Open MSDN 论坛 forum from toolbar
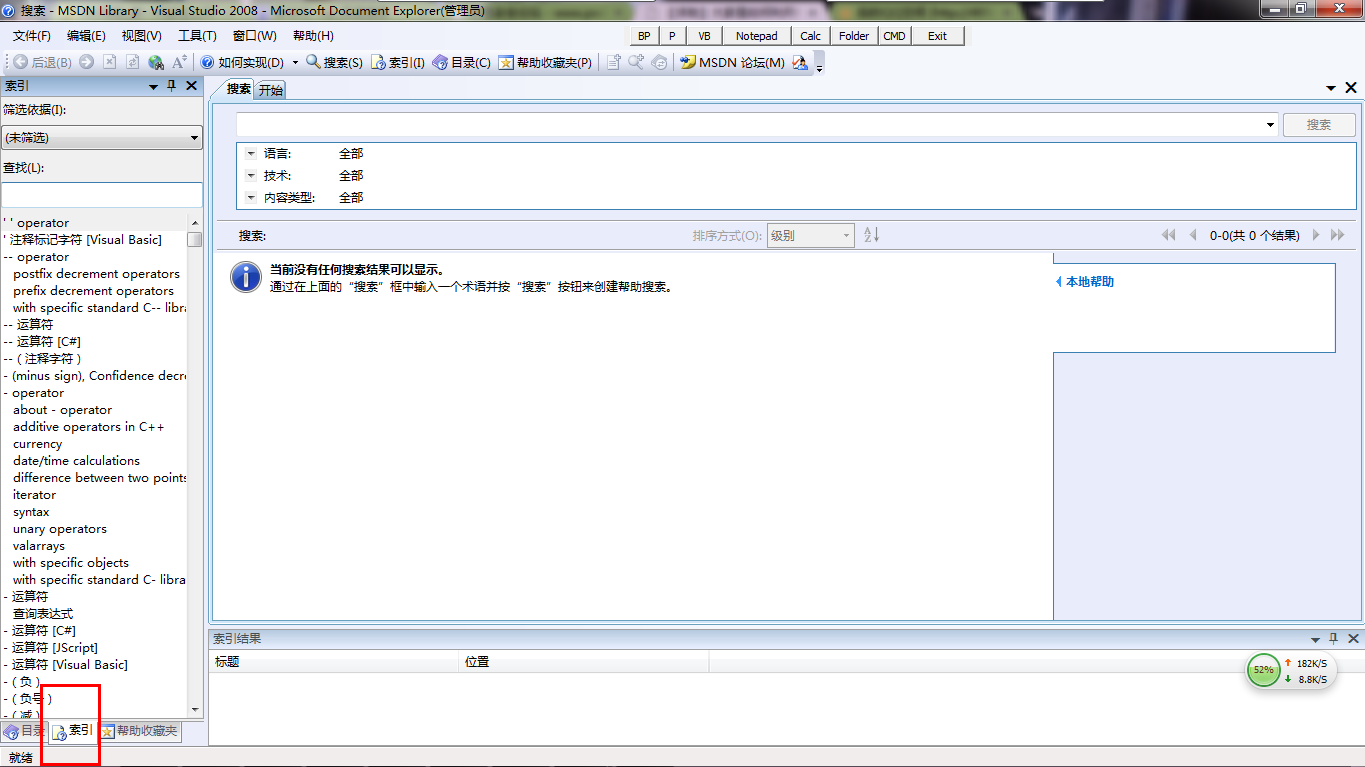This screenshot has width=1365, height=767. coord(732,62)
